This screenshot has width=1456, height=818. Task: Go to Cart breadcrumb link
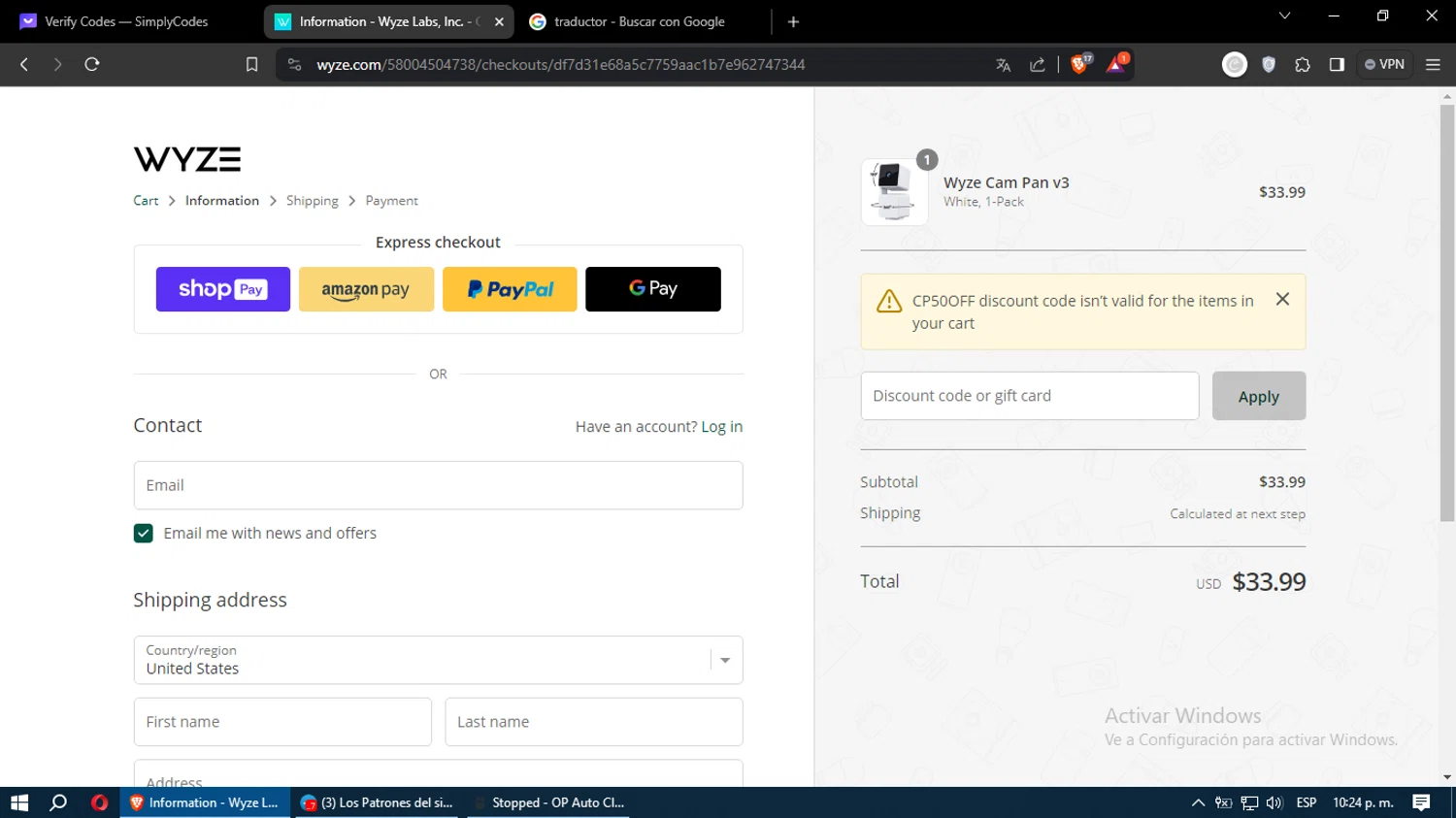click(x=146, y=201)
